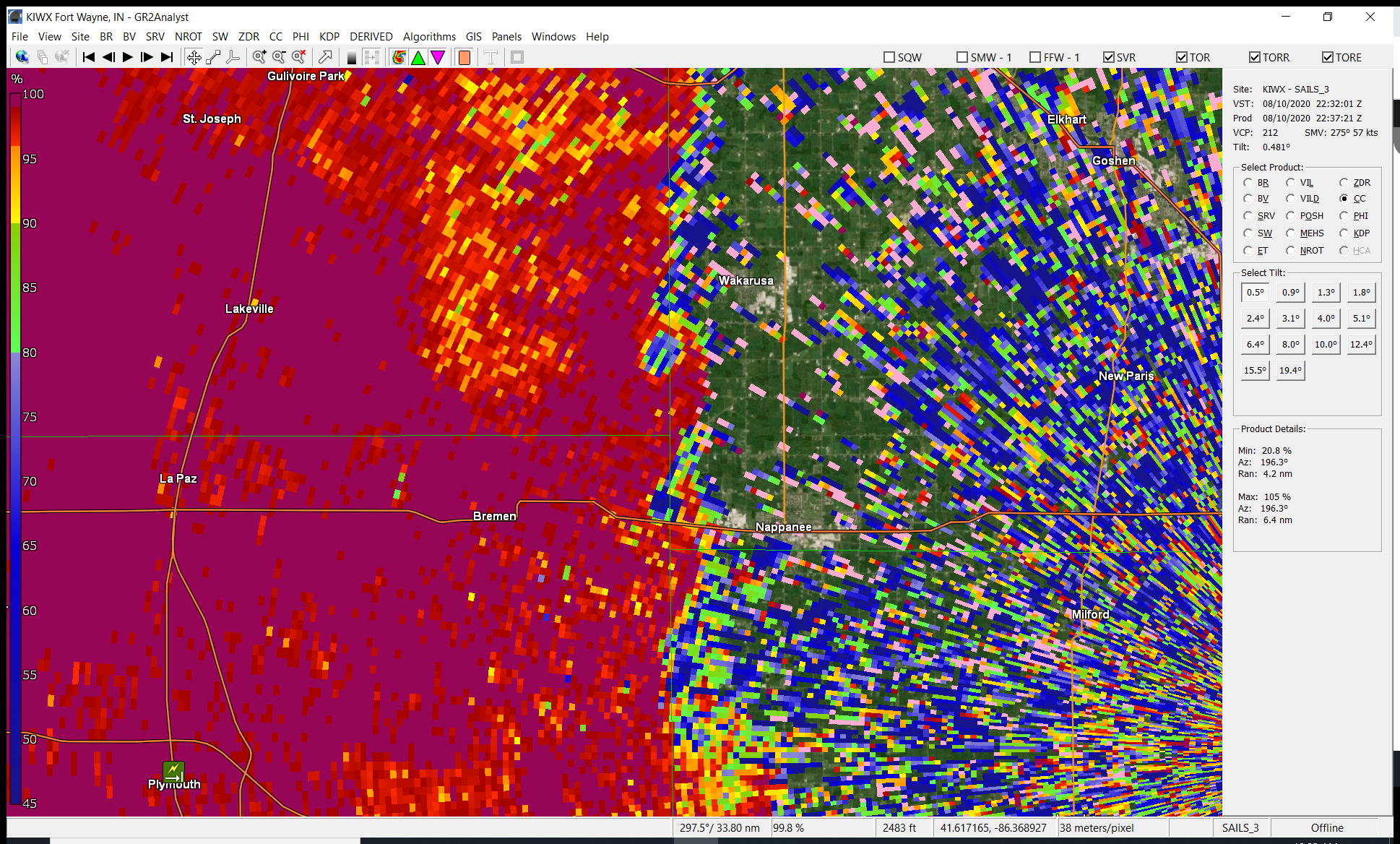The width and height of the screenshot is (1400, 844).
Task: Jump to last frame in animation controls
Action: 167,57
